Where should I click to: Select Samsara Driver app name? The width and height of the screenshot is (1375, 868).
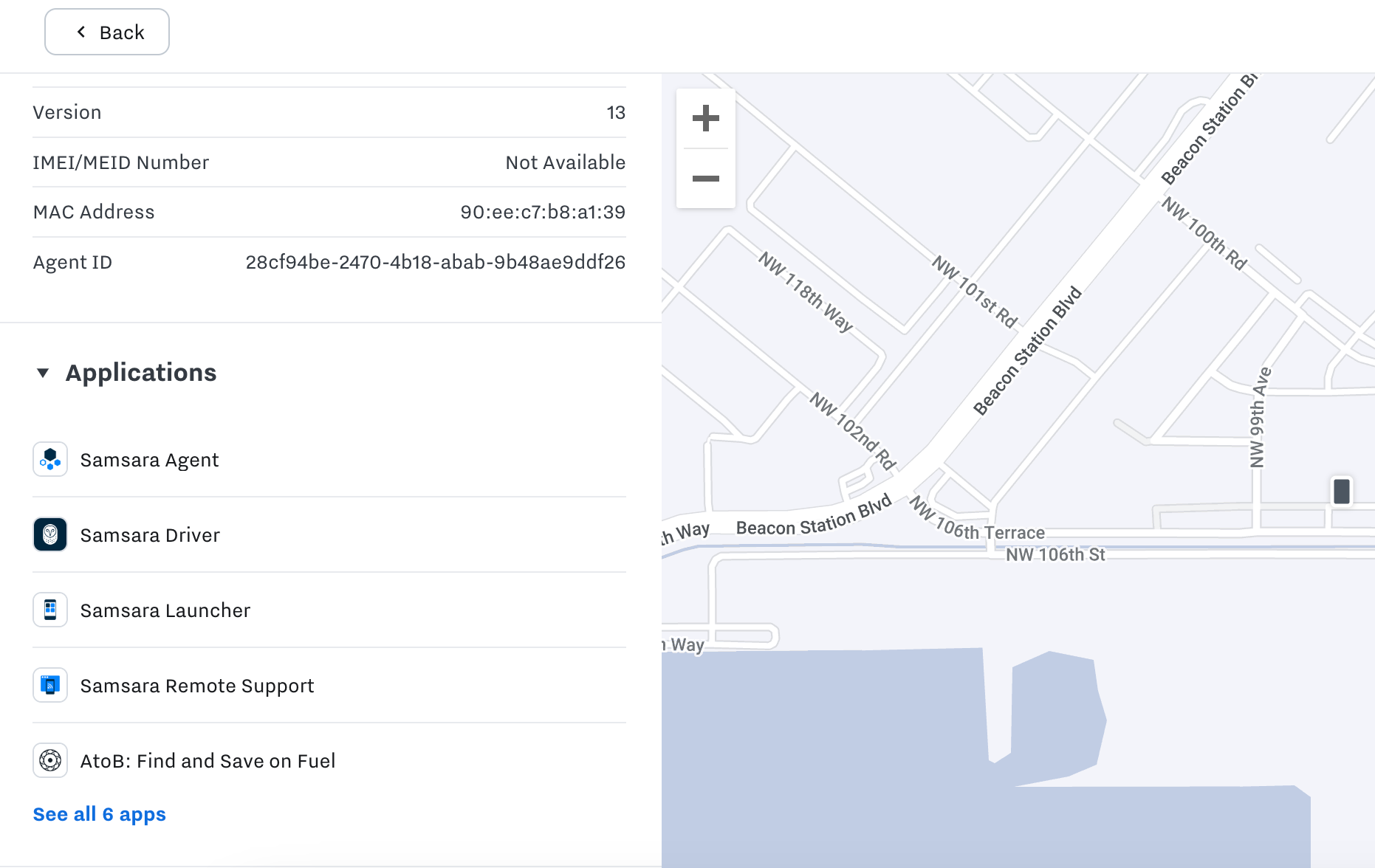pyautogui.click(x=150, y=535)
